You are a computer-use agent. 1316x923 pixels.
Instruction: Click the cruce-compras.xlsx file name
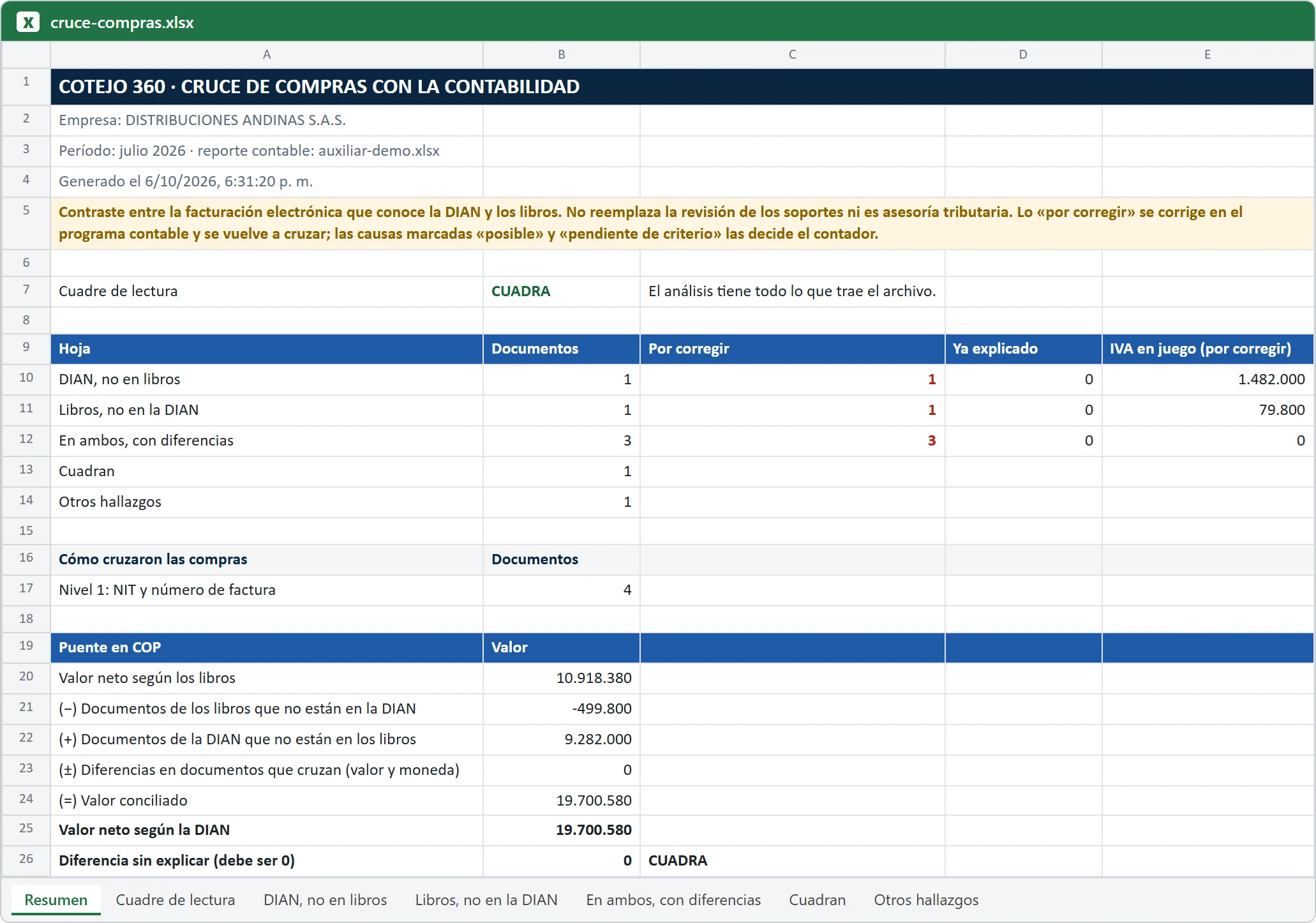coord(122,22)
